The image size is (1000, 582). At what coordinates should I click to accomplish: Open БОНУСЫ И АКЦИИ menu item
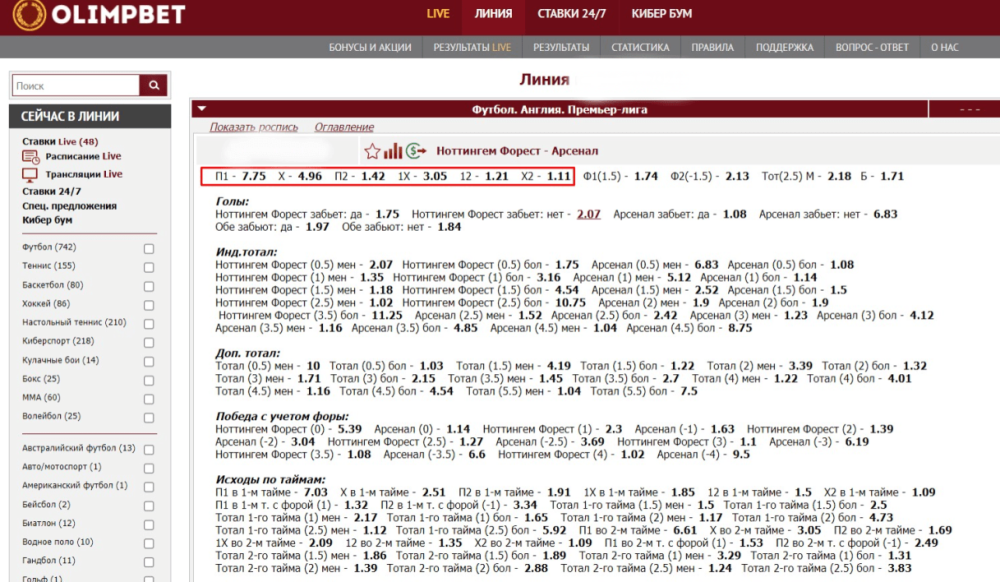tap(370, 47)
